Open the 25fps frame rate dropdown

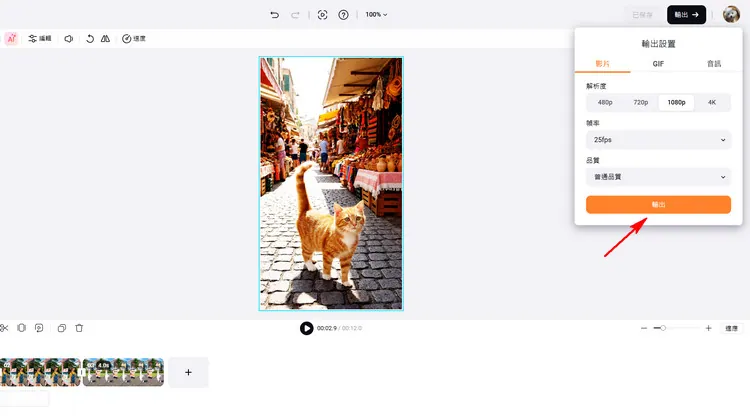point(658,140)
